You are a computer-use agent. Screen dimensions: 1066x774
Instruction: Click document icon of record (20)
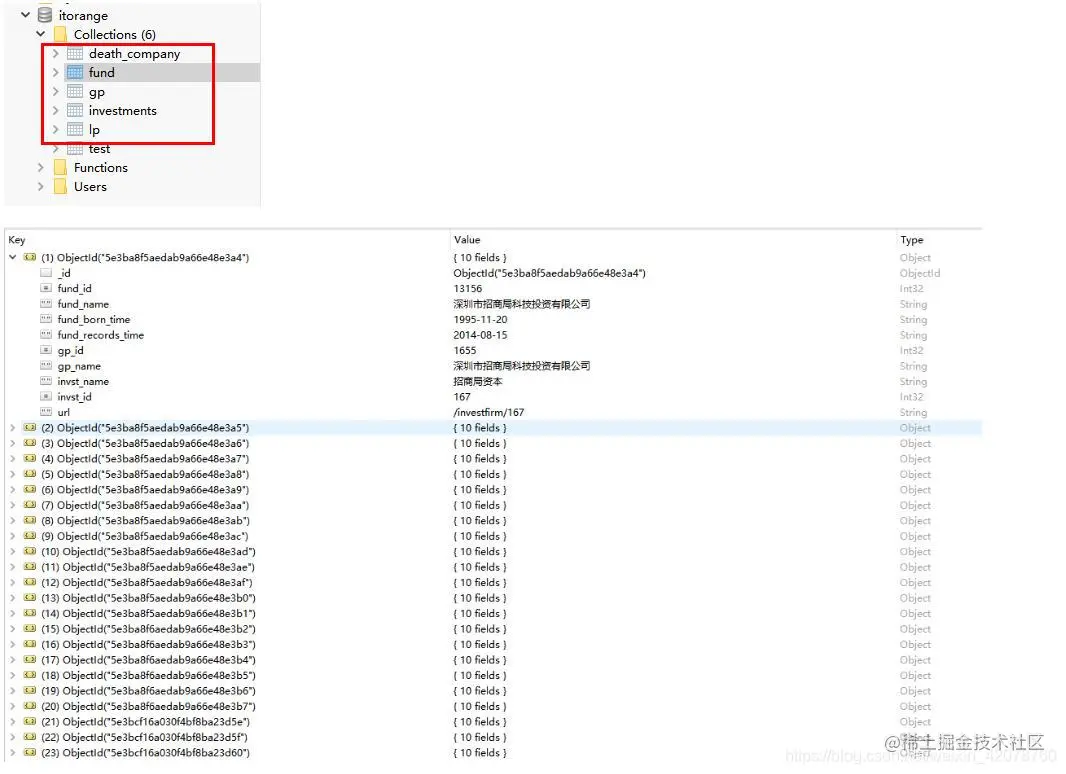click(30, 706)
